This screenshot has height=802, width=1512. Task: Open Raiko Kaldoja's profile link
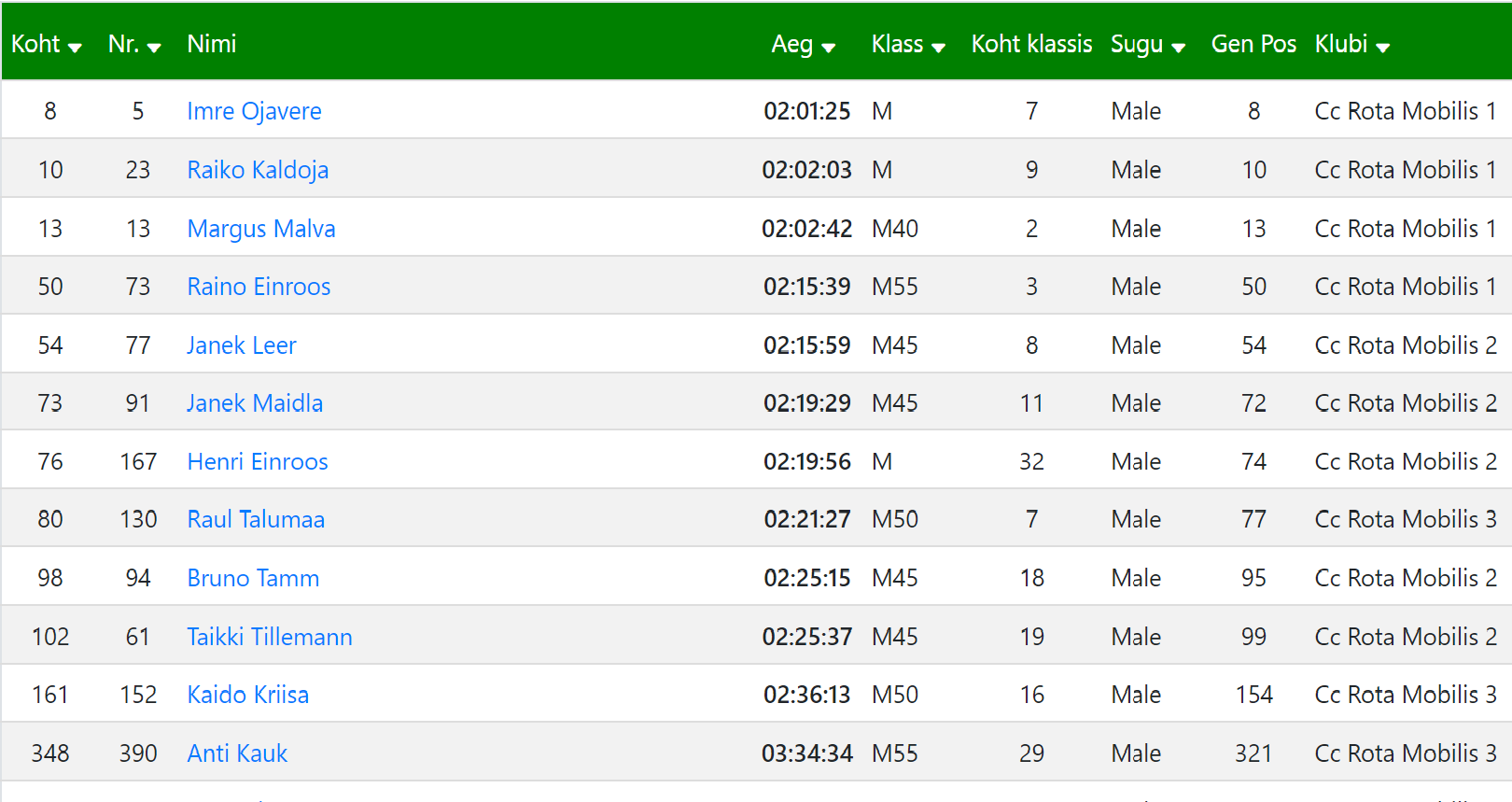[258, 170]
